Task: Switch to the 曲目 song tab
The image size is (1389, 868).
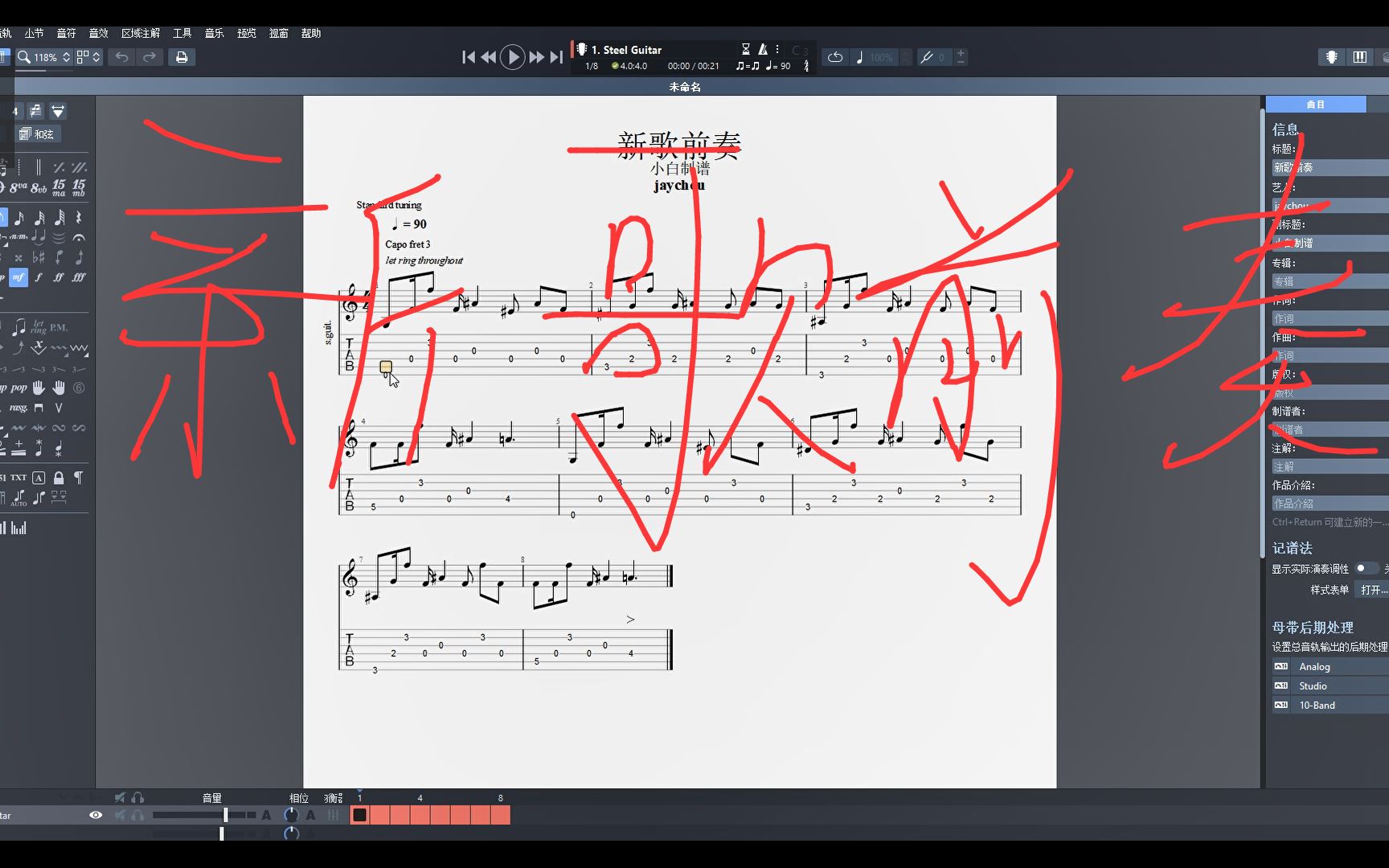Action: pyautogui.click(x=1316, y=104)
